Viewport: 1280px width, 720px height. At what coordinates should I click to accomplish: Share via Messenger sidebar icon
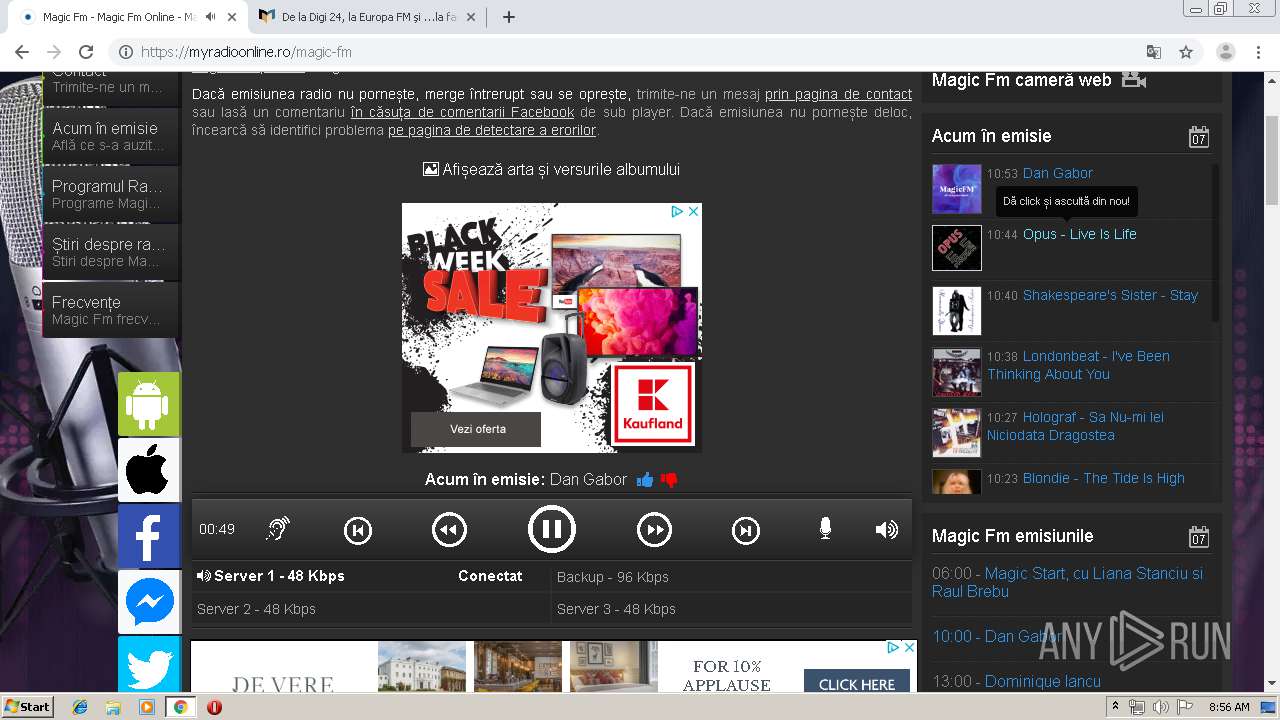tap(149, 602)
